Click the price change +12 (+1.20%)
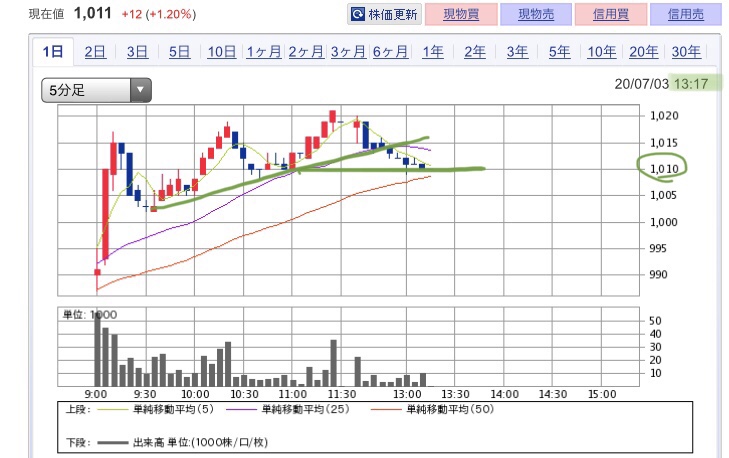 coord(159,14)
